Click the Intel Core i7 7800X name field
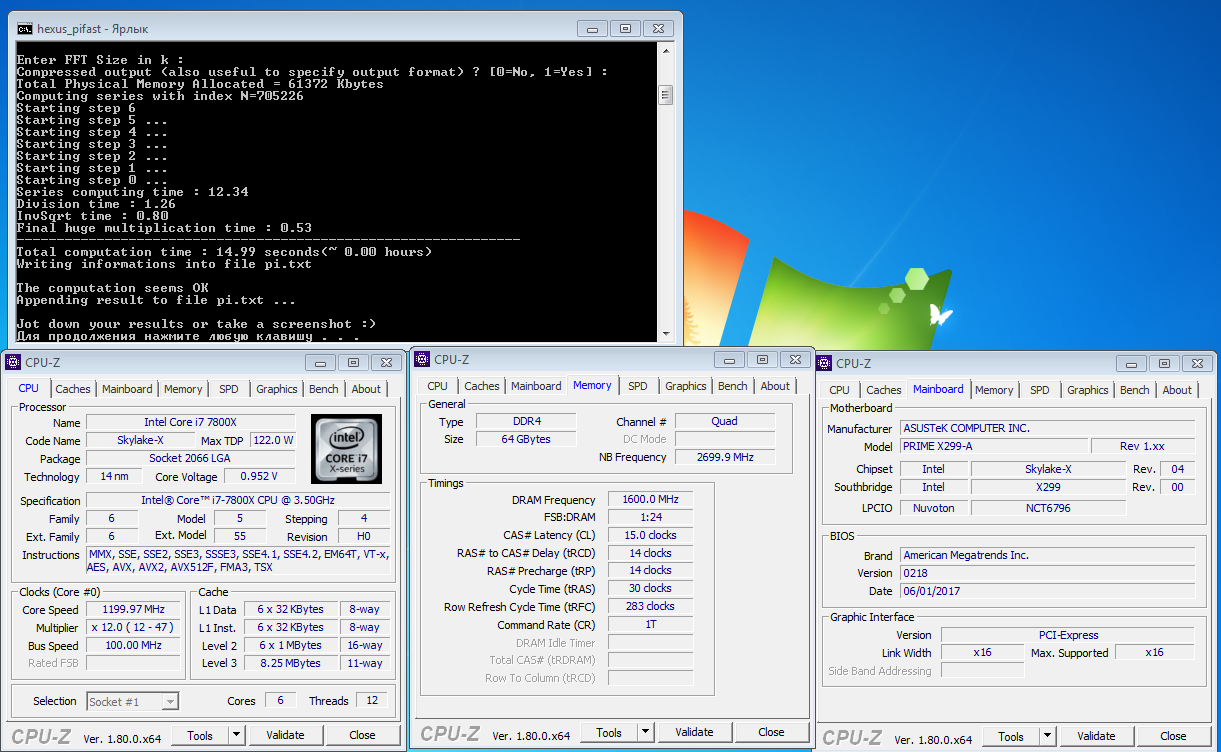 191,422
